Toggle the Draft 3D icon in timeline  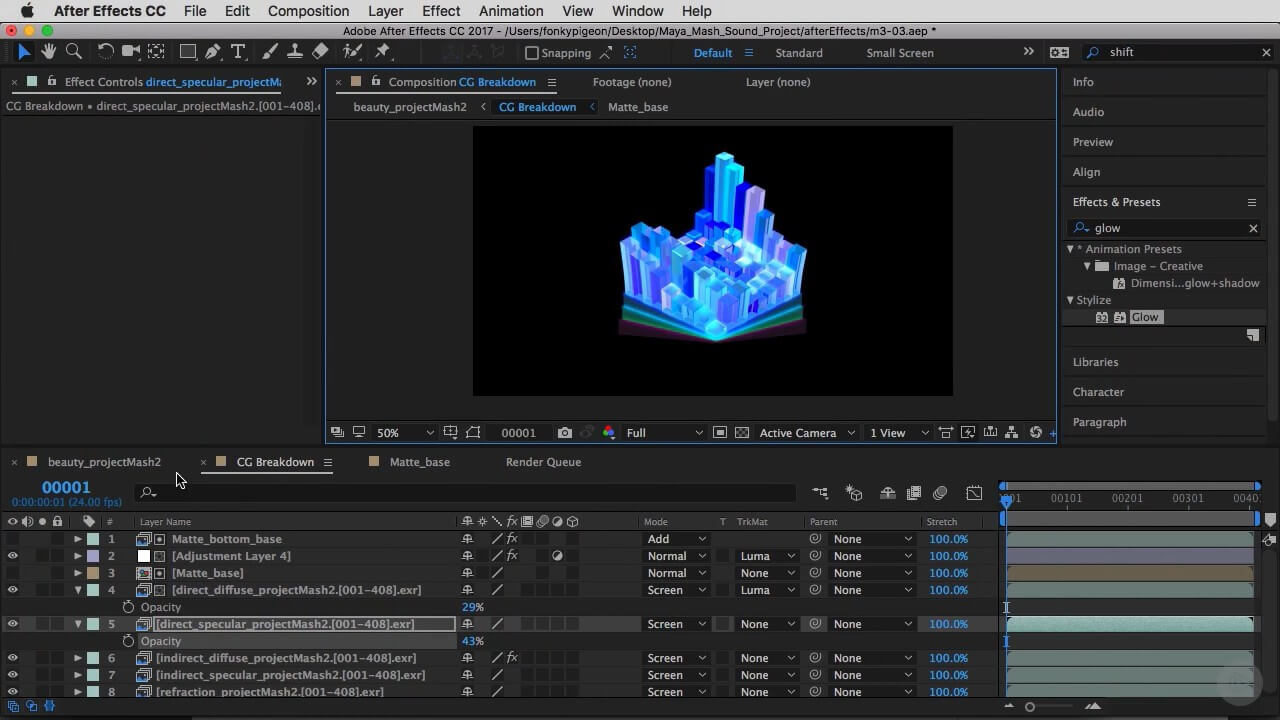coord(854,493)
